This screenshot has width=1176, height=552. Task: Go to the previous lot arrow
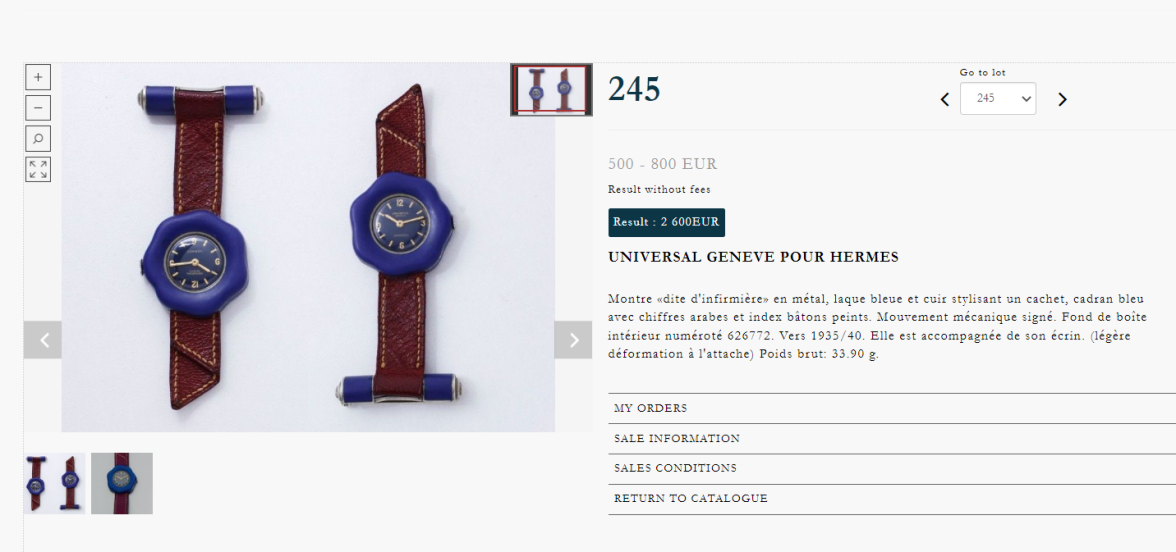945,99
